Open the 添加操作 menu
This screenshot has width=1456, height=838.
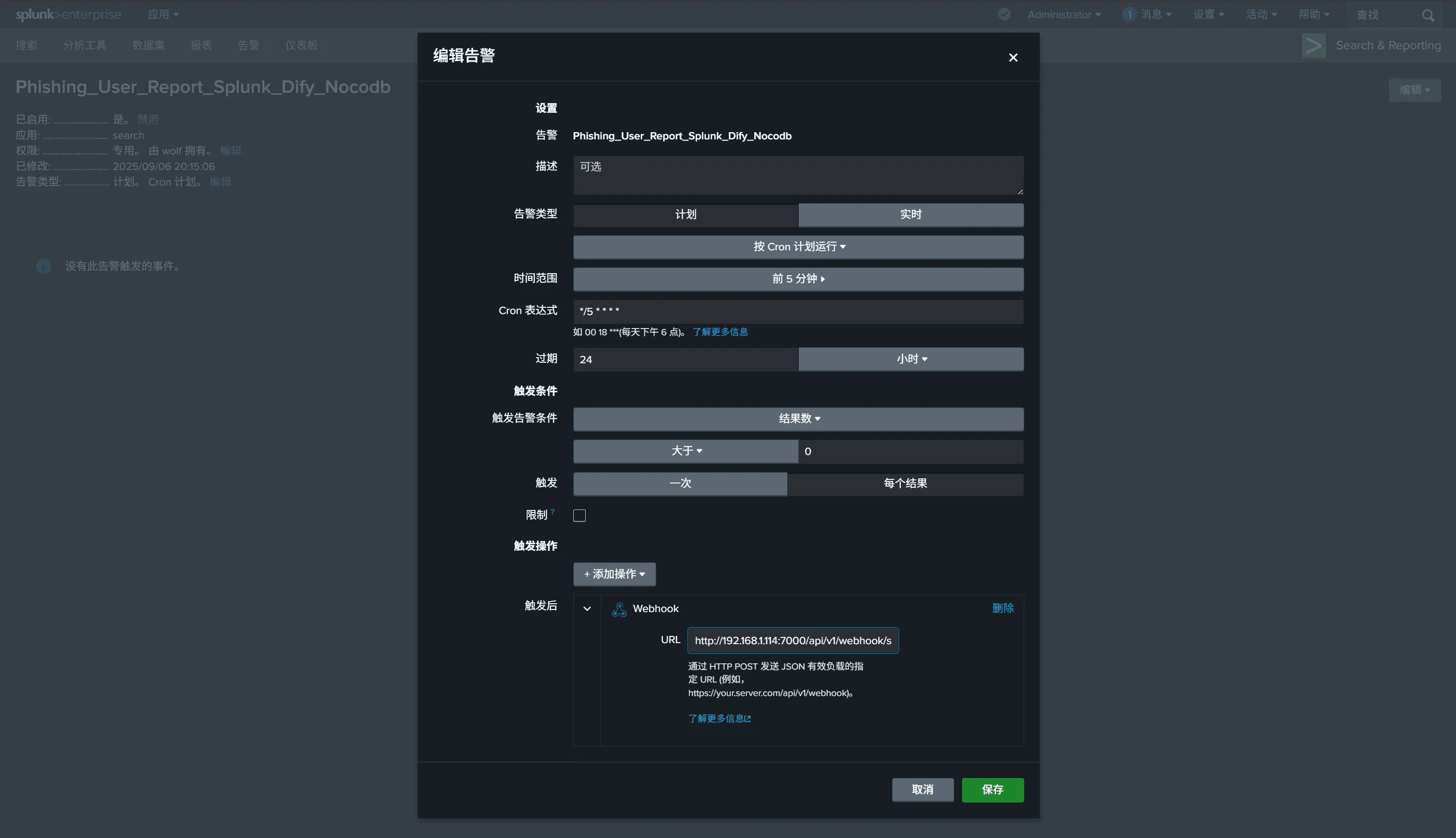tap(614, 574)
